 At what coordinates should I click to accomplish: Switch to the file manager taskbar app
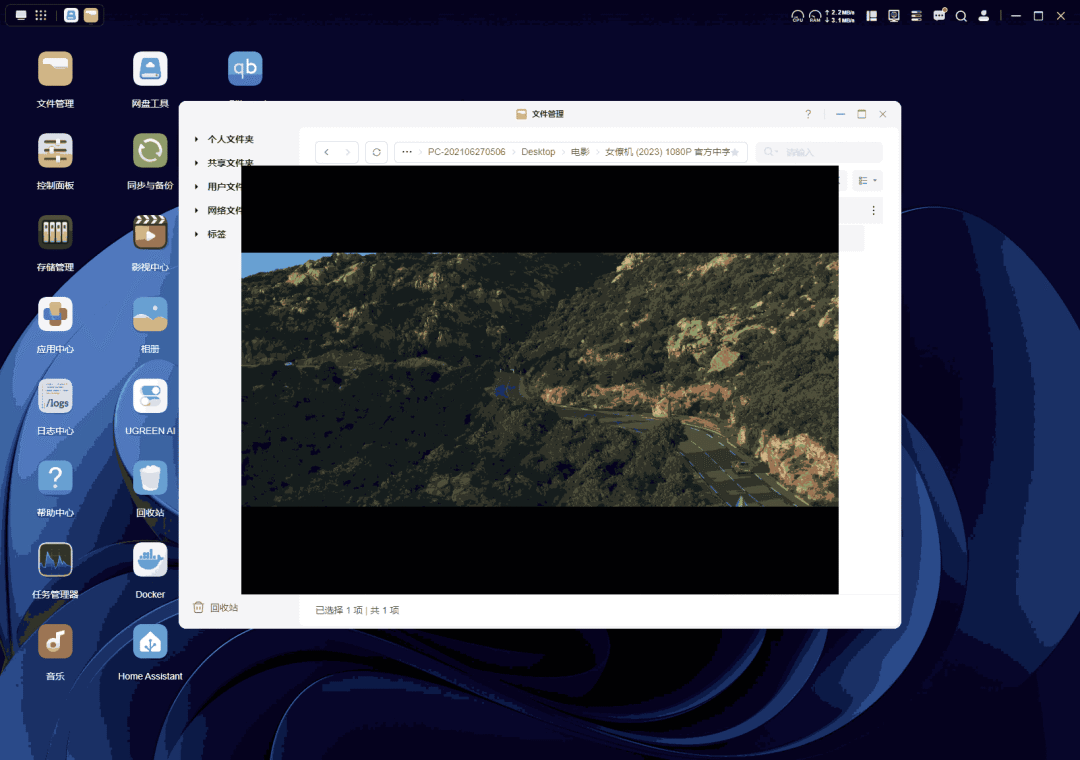pos(91,15)
